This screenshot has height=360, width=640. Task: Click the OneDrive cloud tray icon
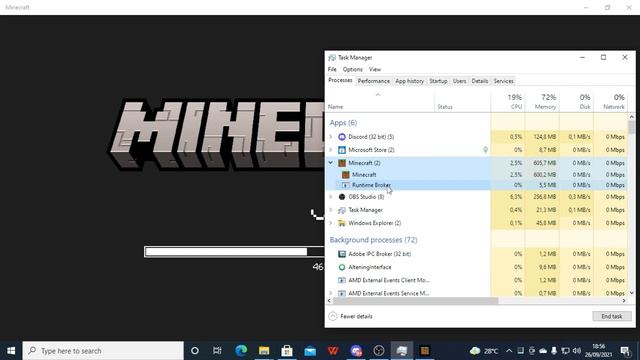(543, 351)
